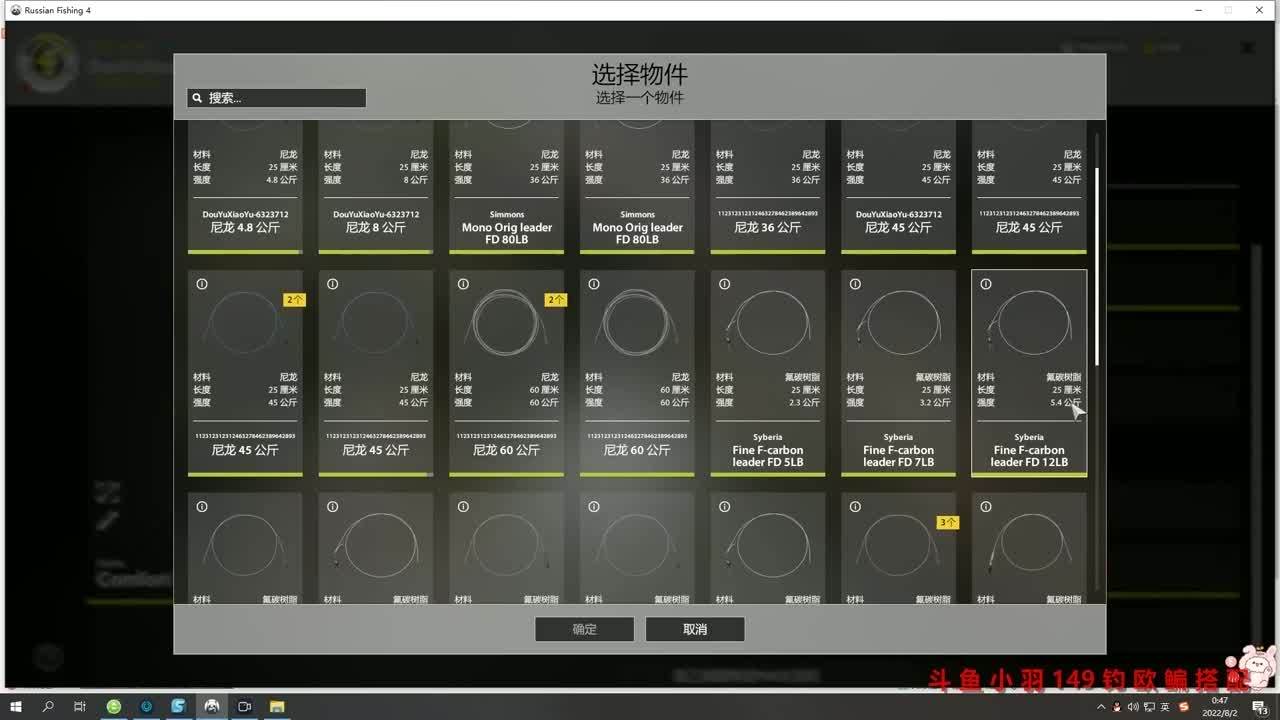
Task: Open Task View in the taskbar
Action: tap(80, 706)
